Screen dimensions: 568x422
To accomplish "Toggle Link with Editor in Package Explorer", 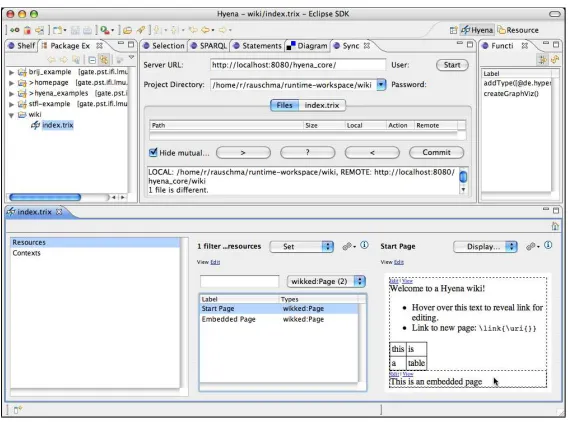I will (x=104, y=59).
